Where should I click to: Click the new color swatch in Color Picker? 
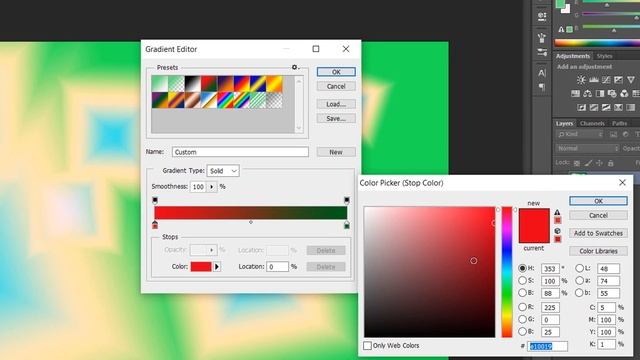[534, 217]
